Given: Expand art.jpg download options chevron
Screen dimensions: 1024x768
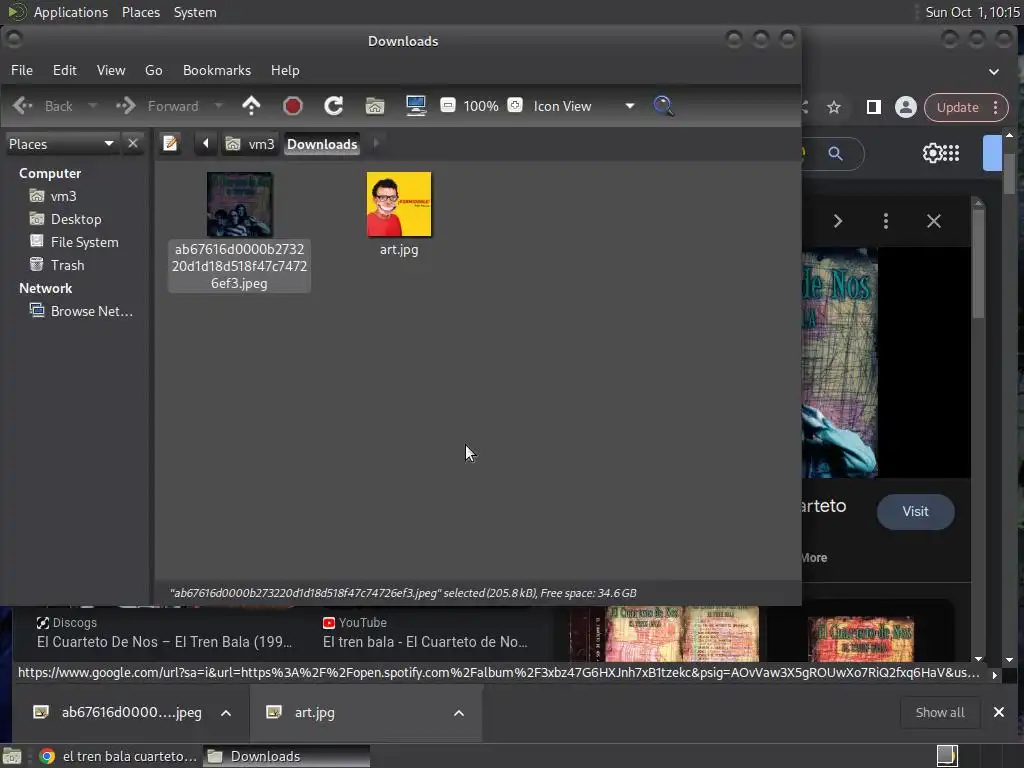Looking at the screenshot, I should 459,713.
